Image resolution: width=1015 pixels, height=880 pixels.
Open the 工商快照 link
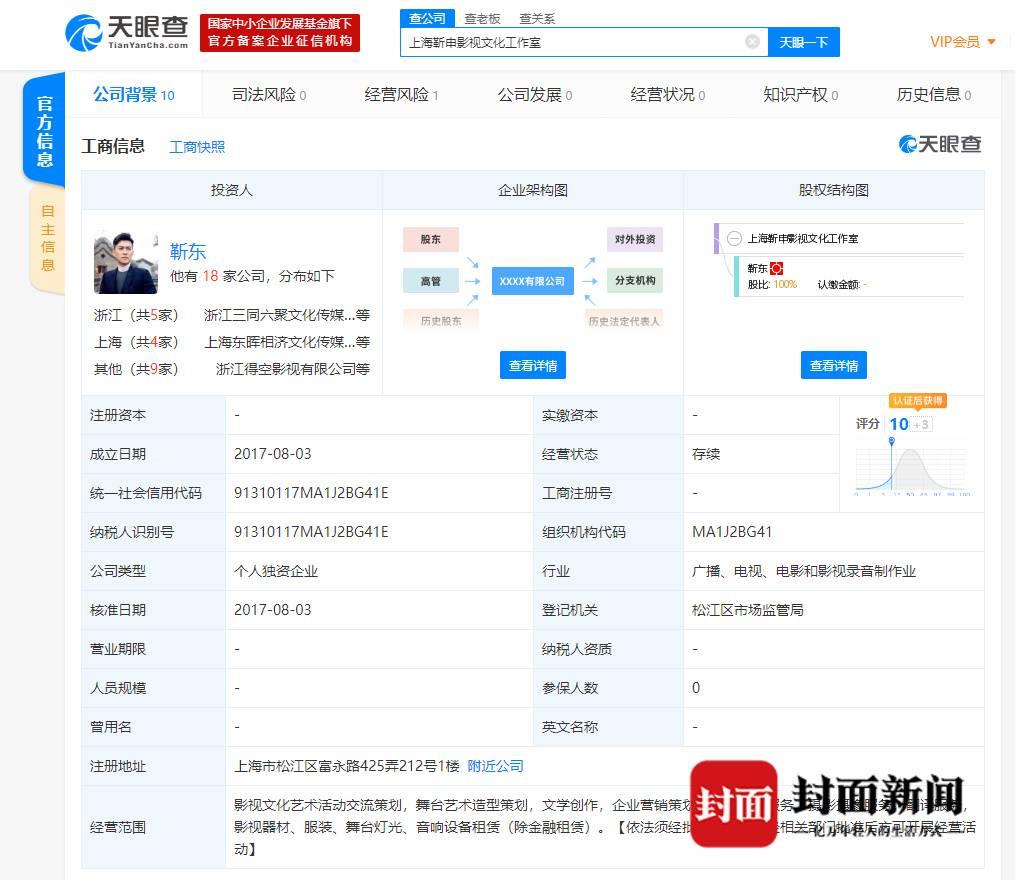point(197,147)
